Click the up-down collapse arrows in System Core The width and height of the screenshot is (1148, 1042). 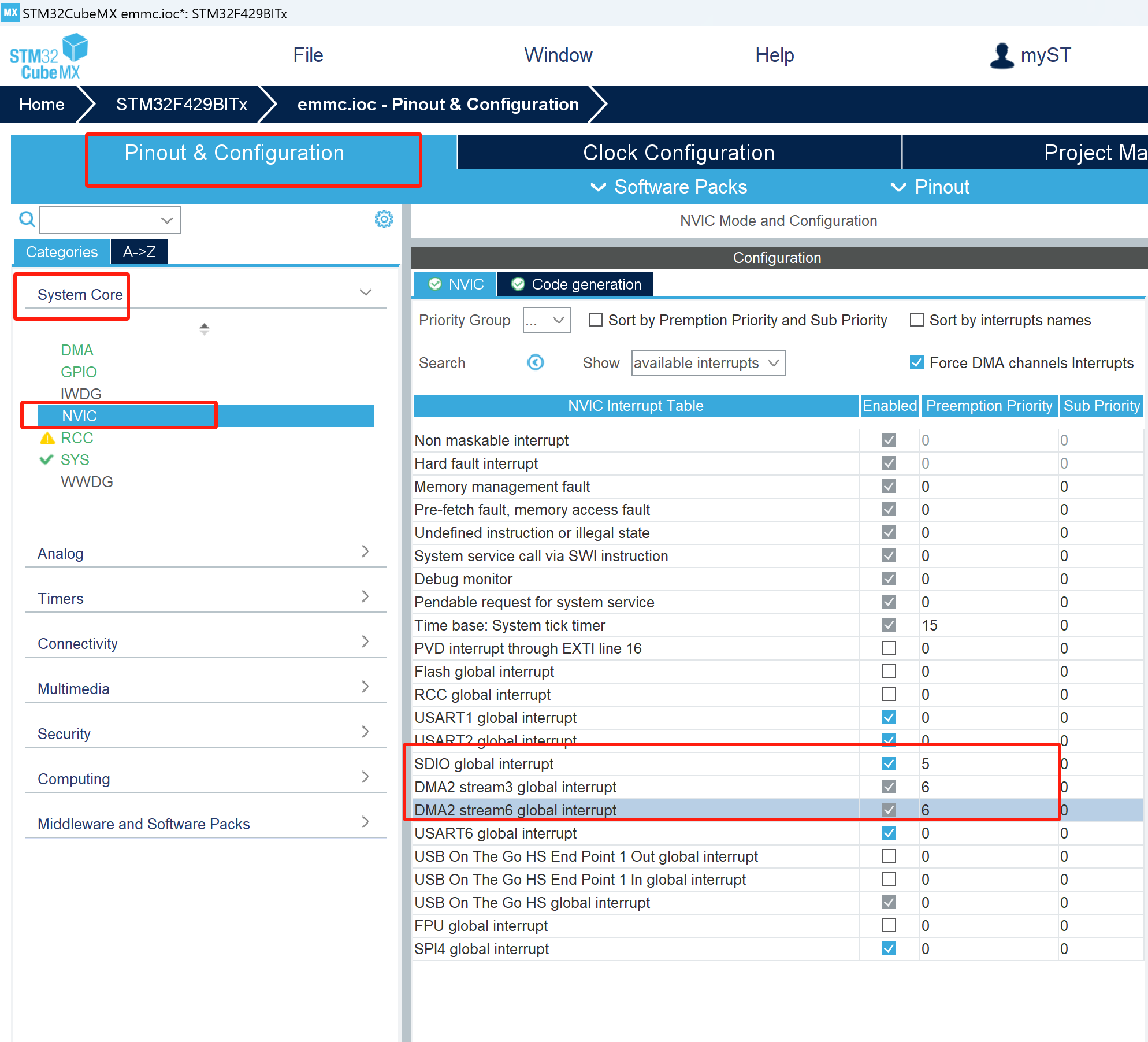click(x=204, y=329)
